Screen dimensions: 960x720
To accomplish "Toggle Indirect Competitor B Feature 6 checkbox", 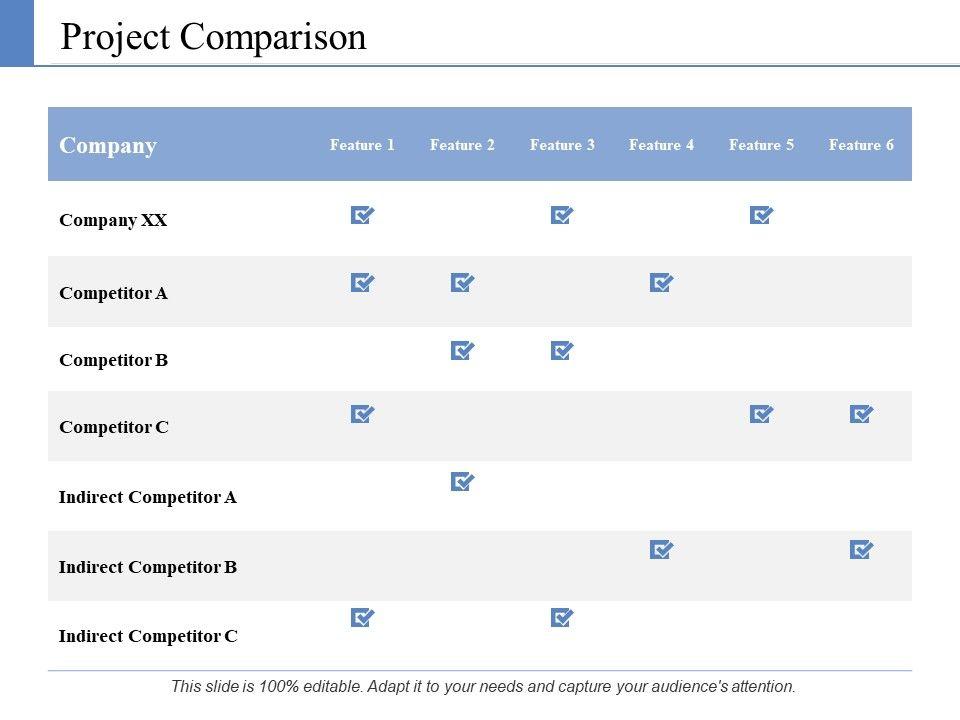I will click(861, 550).
